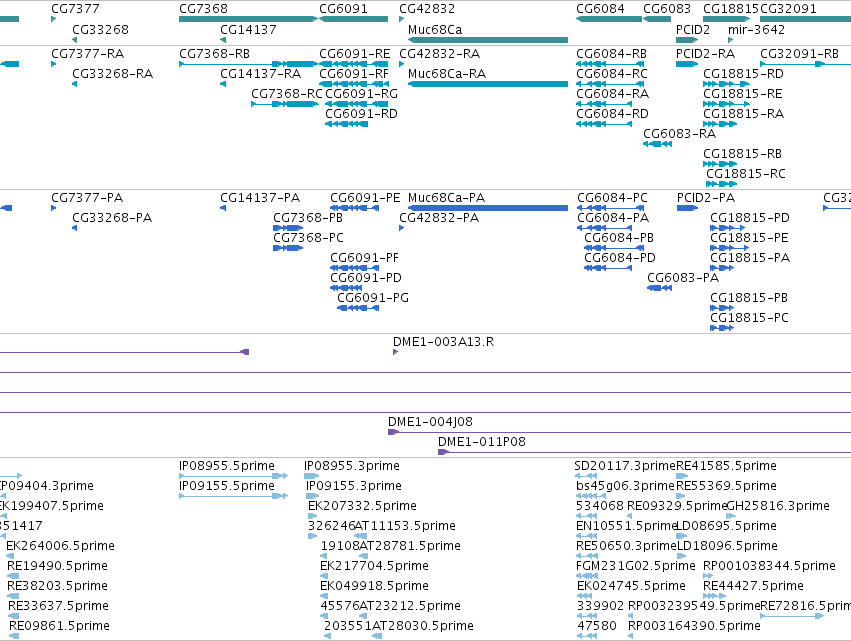The width and height of the screenshot is (851, 641).
Task: Click the CG6091-RD transcript glyph
Action: (x=347, y=124)
